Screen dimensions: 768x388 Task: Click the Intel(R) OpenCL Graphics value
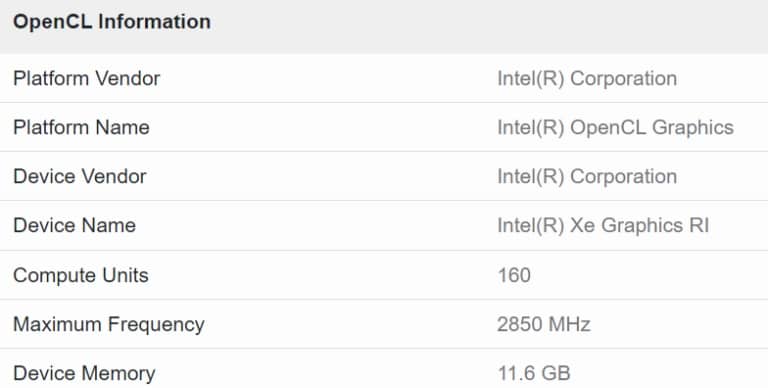click(615, 128)
